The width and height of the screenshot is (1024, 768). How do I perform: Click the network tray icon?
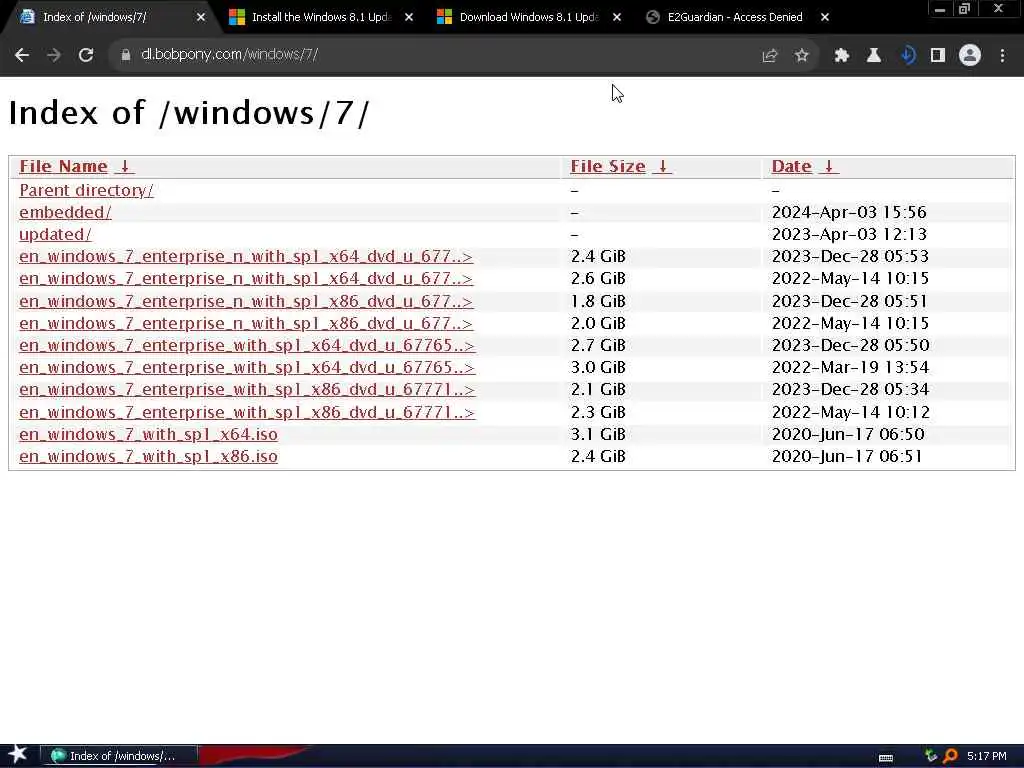click(931, 756)
